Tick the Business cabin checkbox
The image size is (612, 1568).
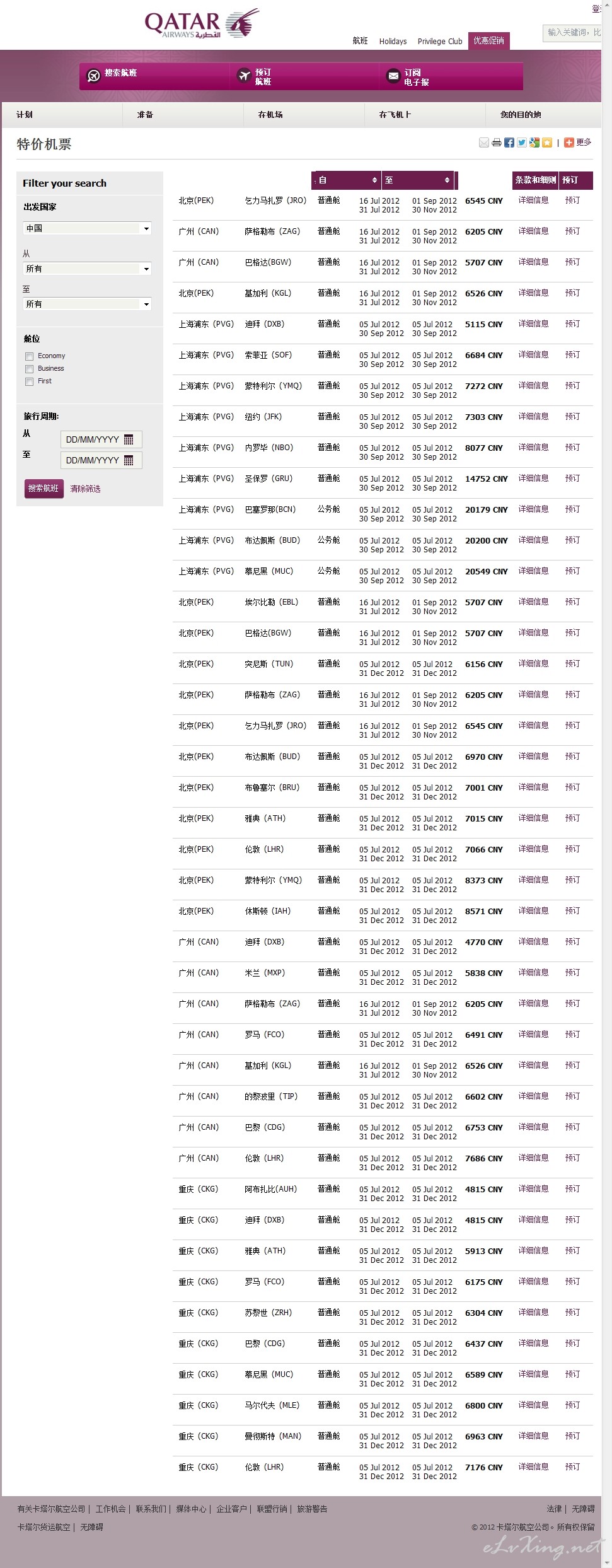pos(29,369)
